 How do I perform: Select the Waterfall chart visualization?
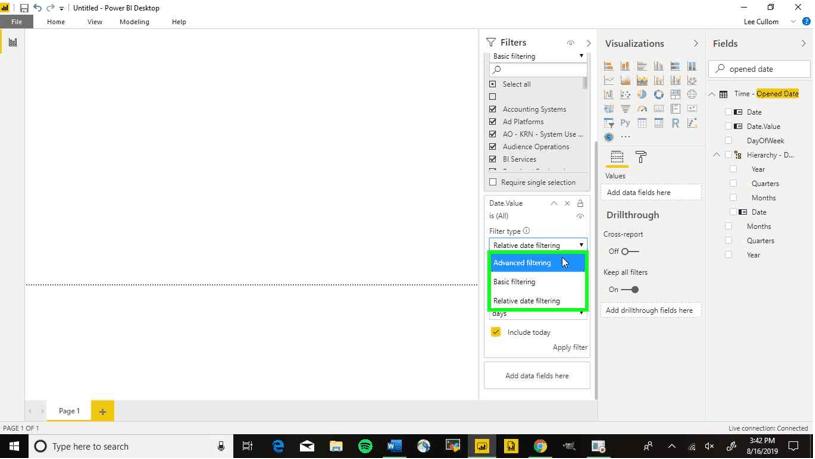click(608, 95)
